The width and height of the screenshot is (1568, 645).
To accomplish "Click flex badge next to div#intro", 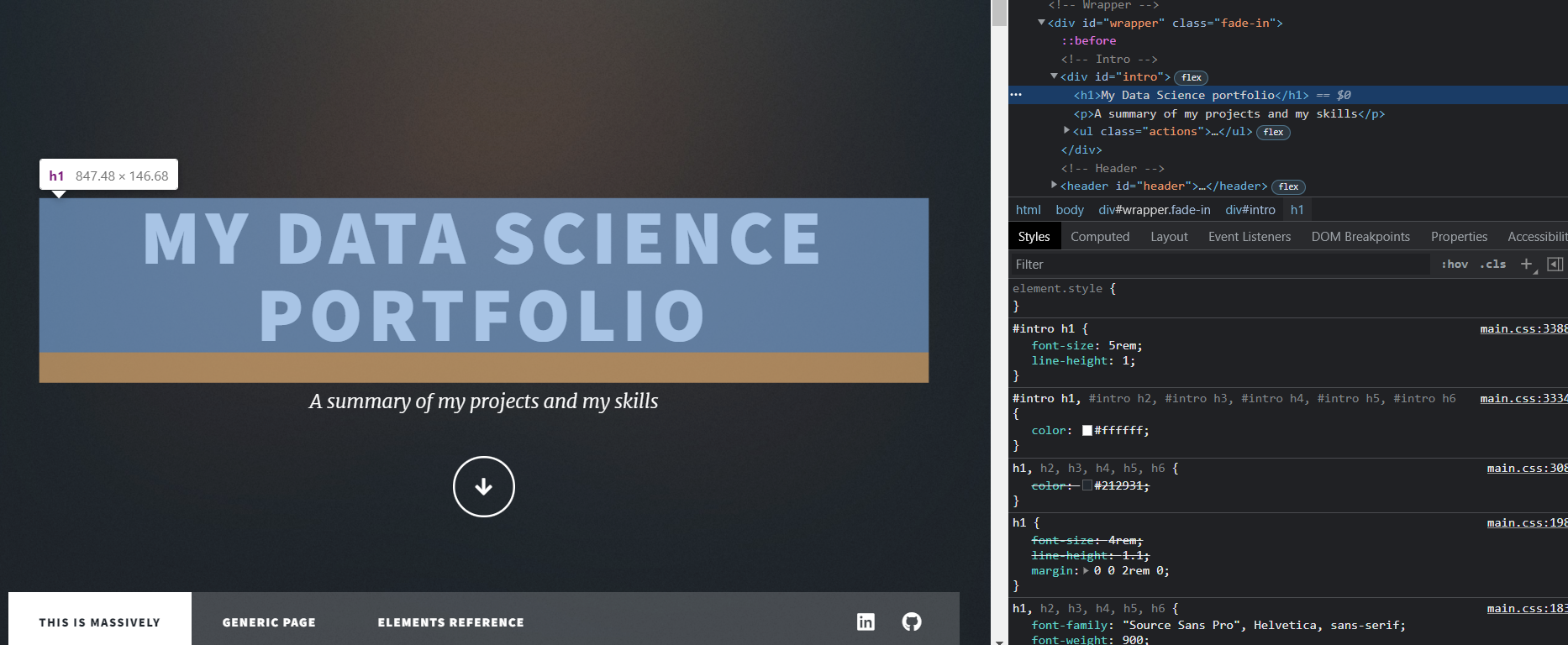I will (1191, 77).
